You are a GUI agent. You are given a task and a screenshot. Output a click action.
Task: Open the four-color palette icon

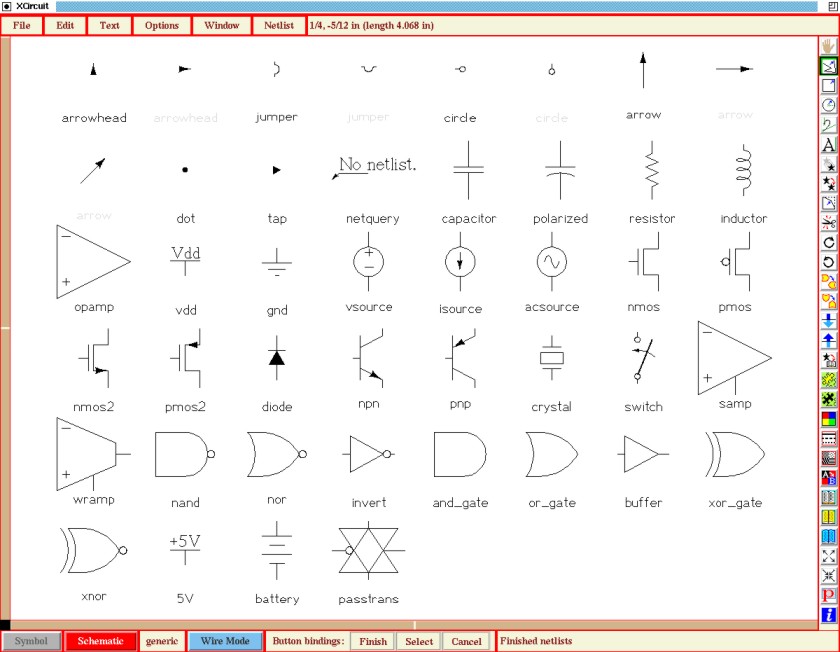coord(828,418)
